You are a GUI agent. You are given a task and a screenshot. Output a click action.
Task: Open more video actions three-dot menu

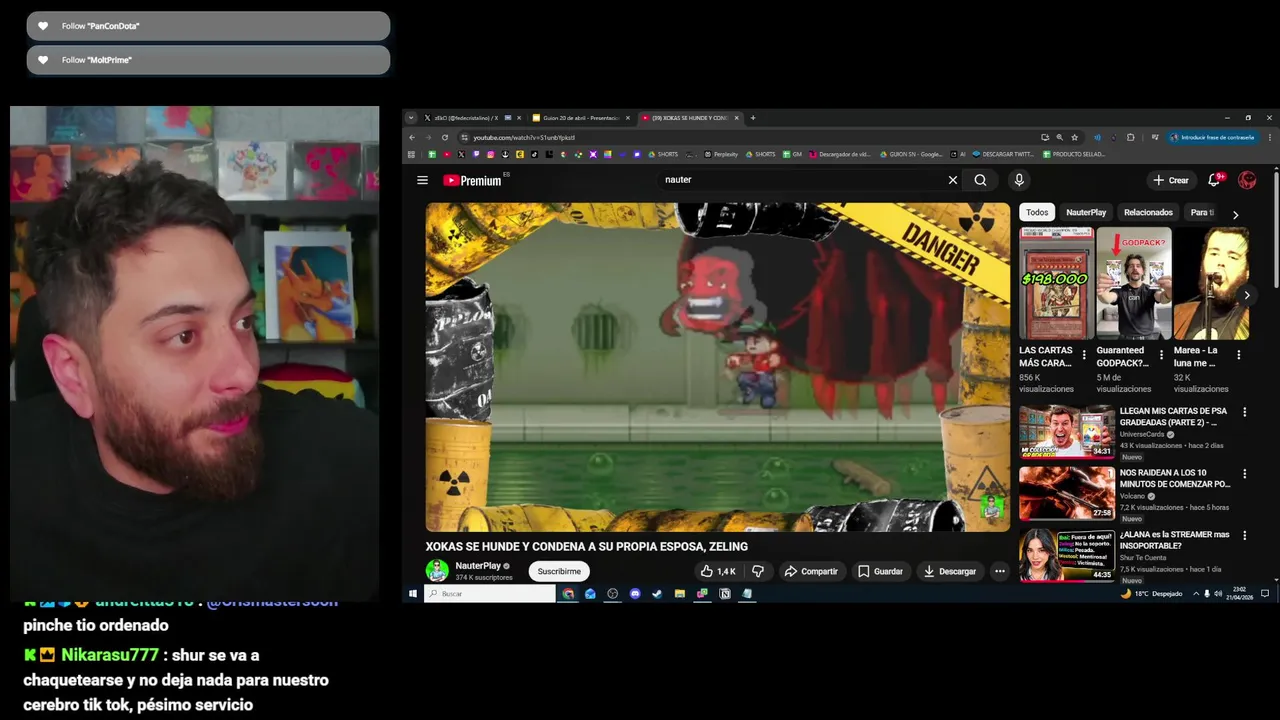999,571
